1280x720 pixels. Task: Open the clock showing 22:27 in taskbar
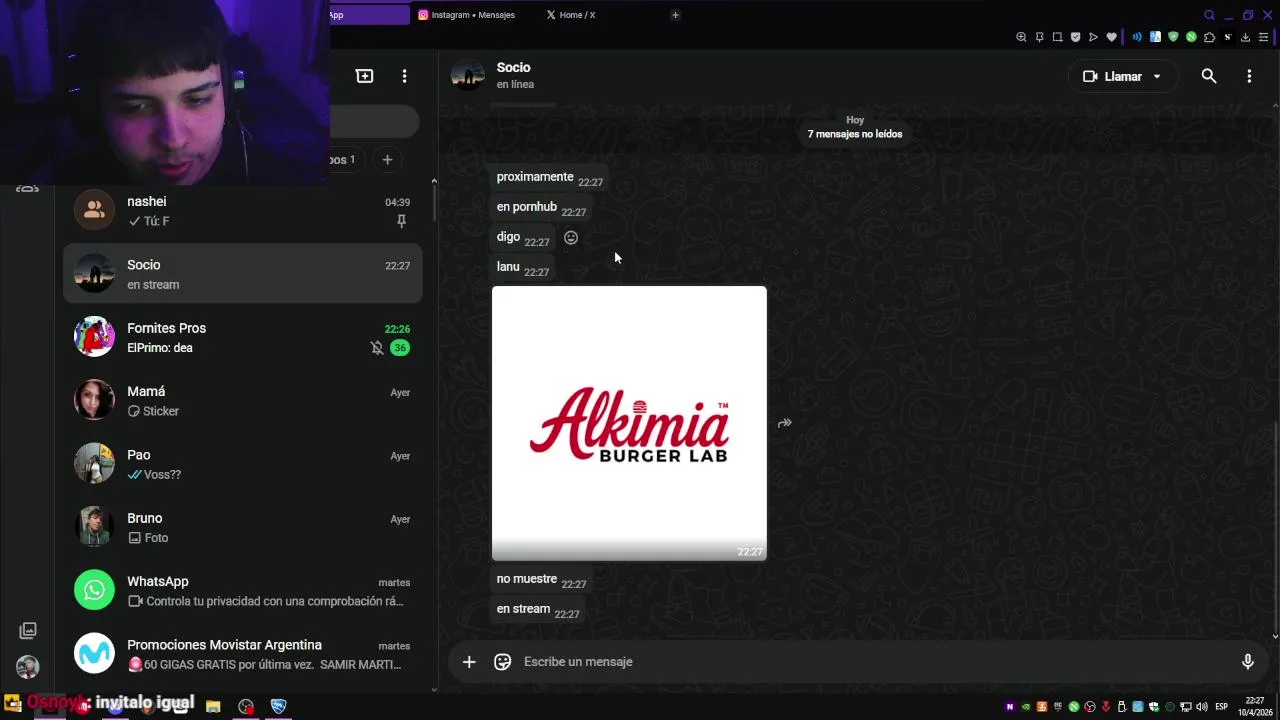(x=1255, y=706)
